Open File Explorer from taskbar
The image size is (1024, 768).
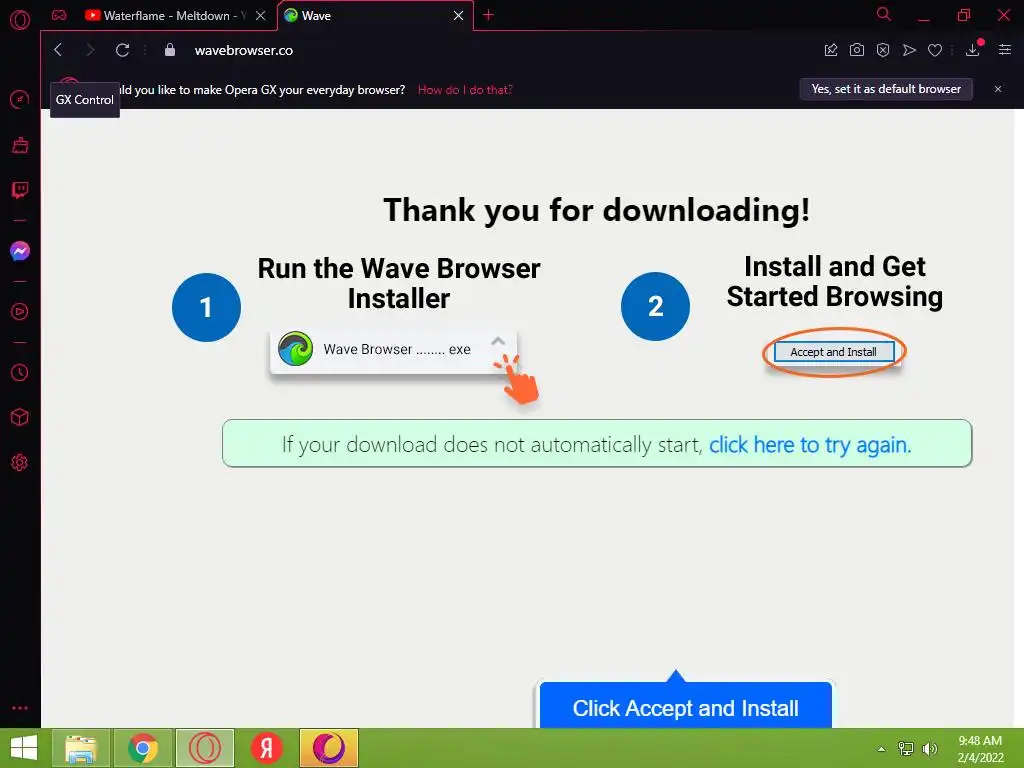point(81,748)
